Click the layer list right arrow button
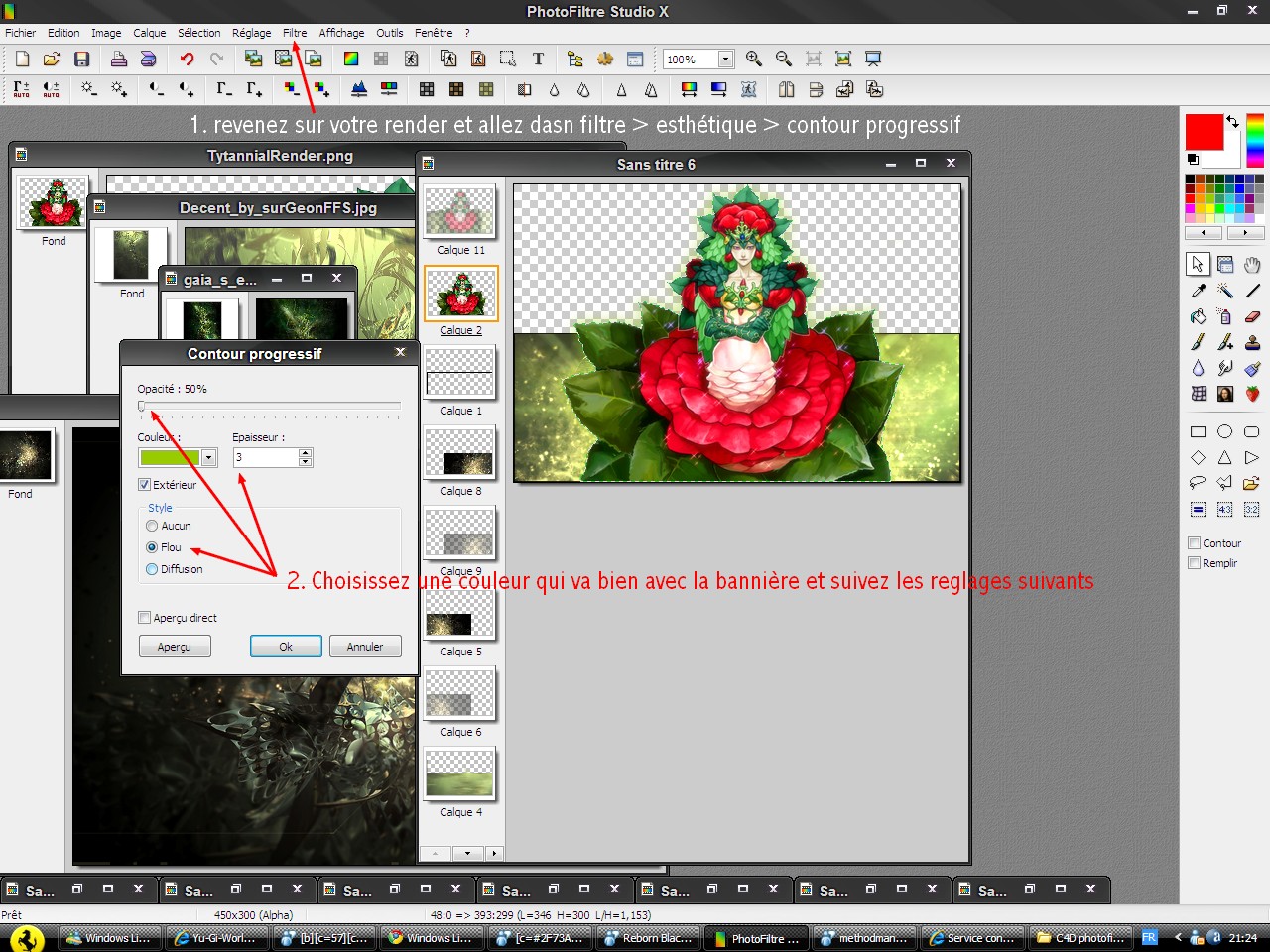This screenshot has height=952, width=1270. tap(494, 853)
